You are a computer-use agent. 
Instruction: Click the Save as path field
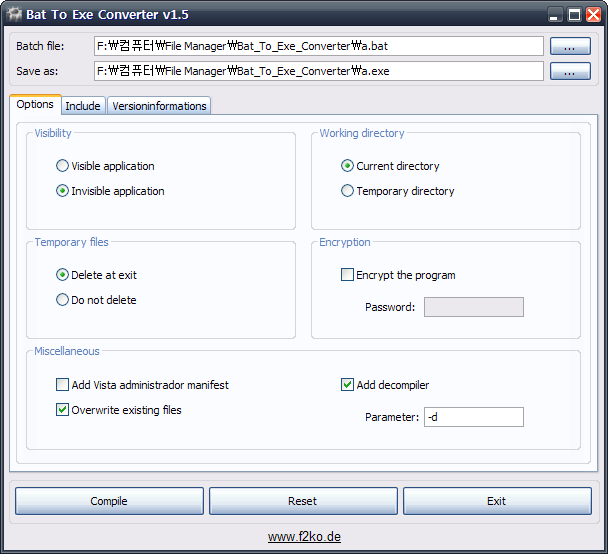(318, 71)
